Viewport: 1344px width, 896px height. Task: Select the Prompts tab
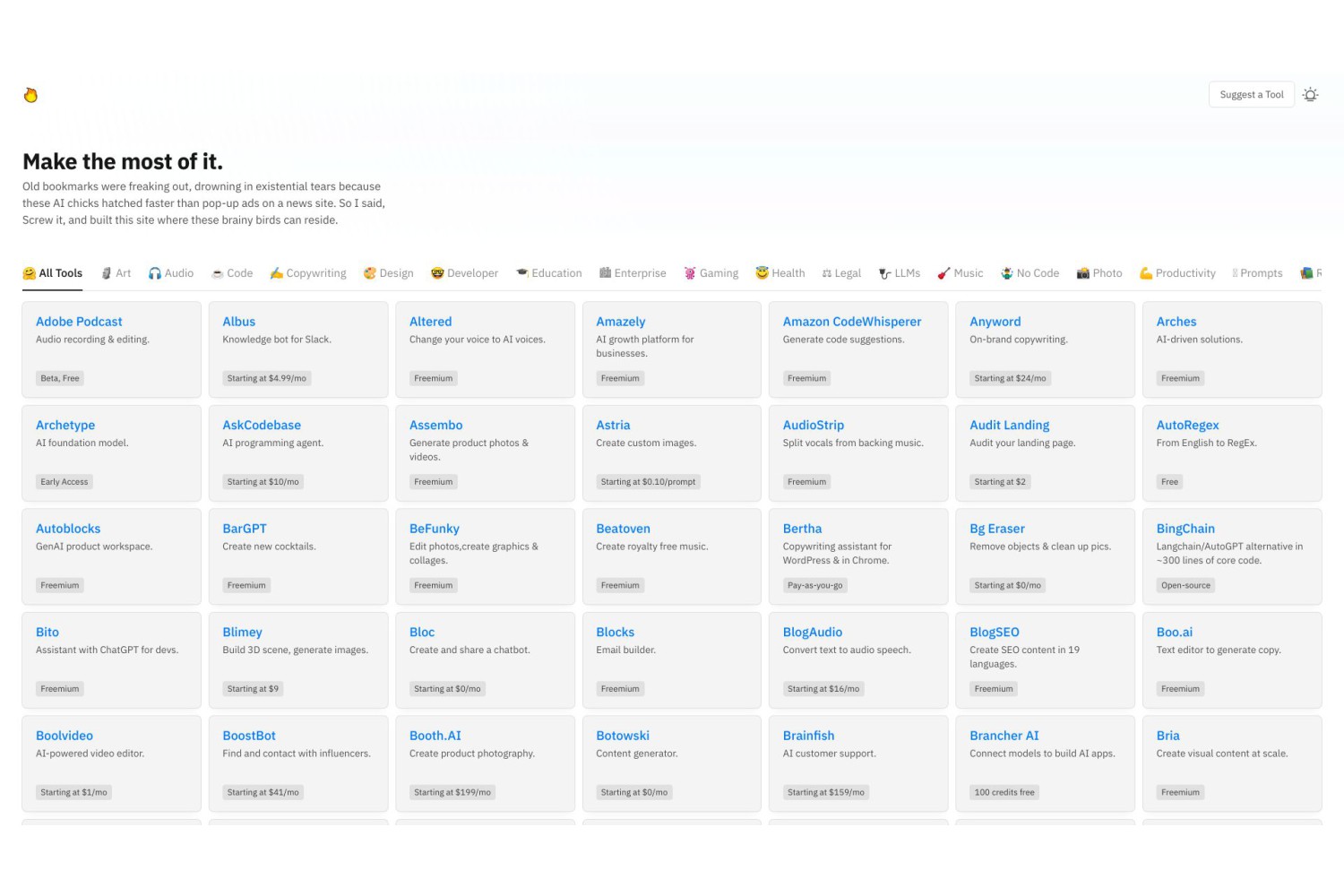tap(1258, 273)
